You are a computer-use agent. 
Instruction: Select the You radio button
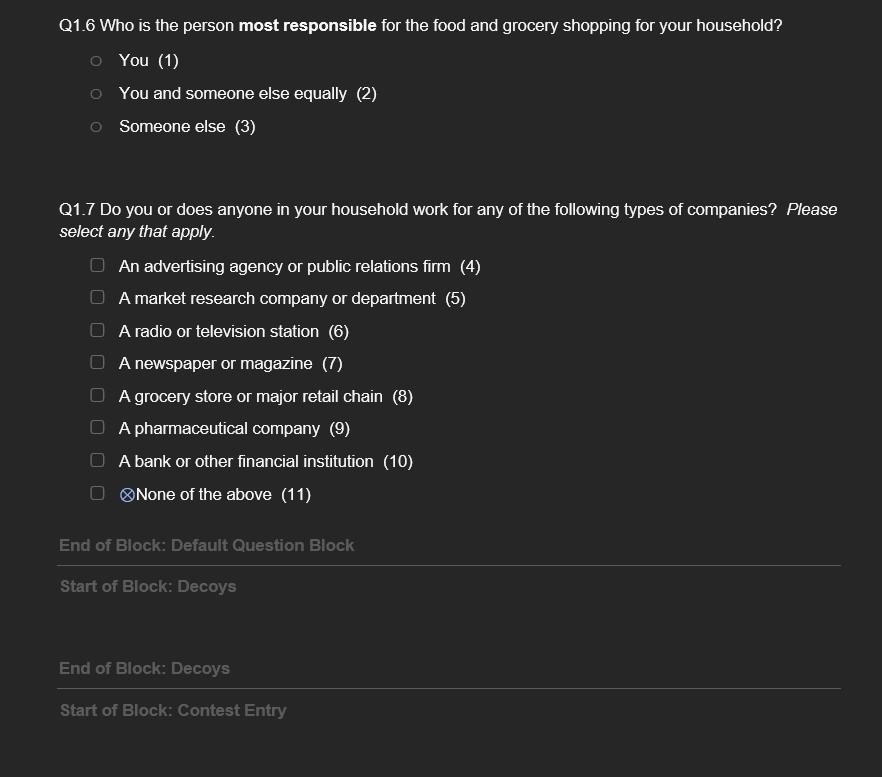(x=96, y=60)
